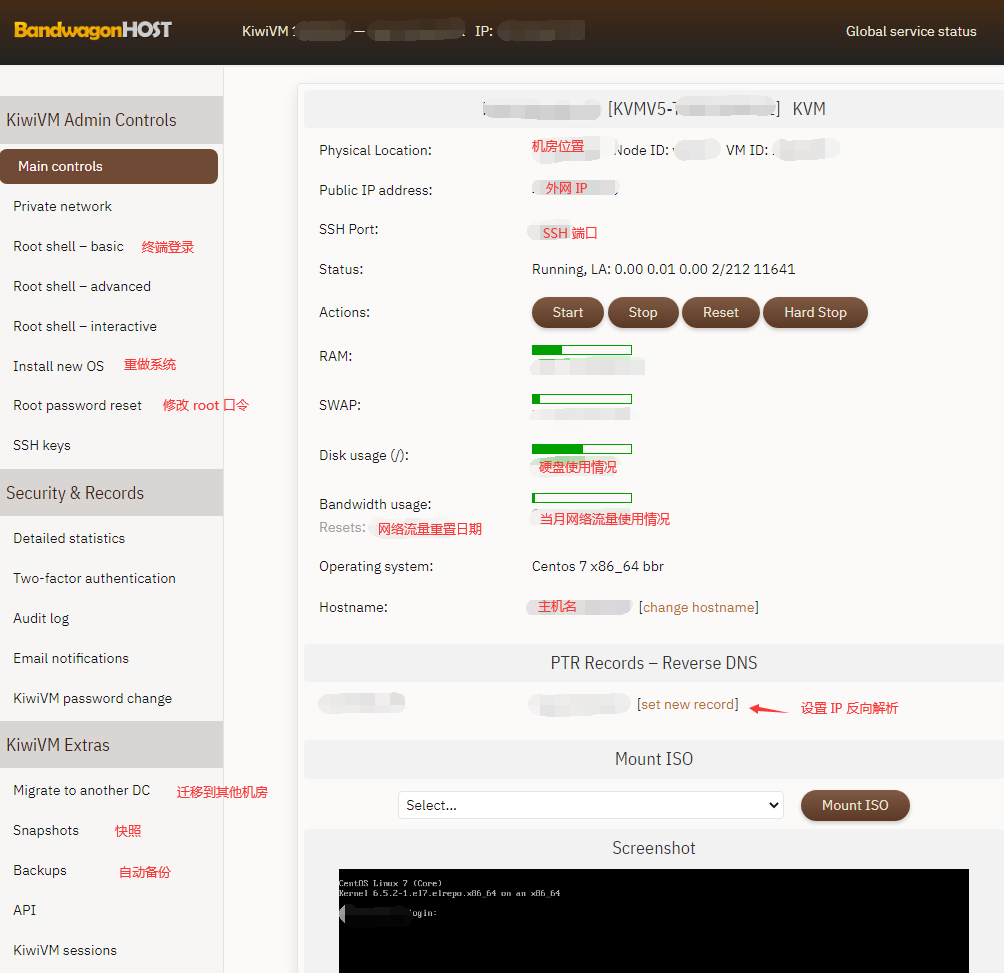Open Root shell – basic
The image size is (1004, 973).
pos(68,246)
